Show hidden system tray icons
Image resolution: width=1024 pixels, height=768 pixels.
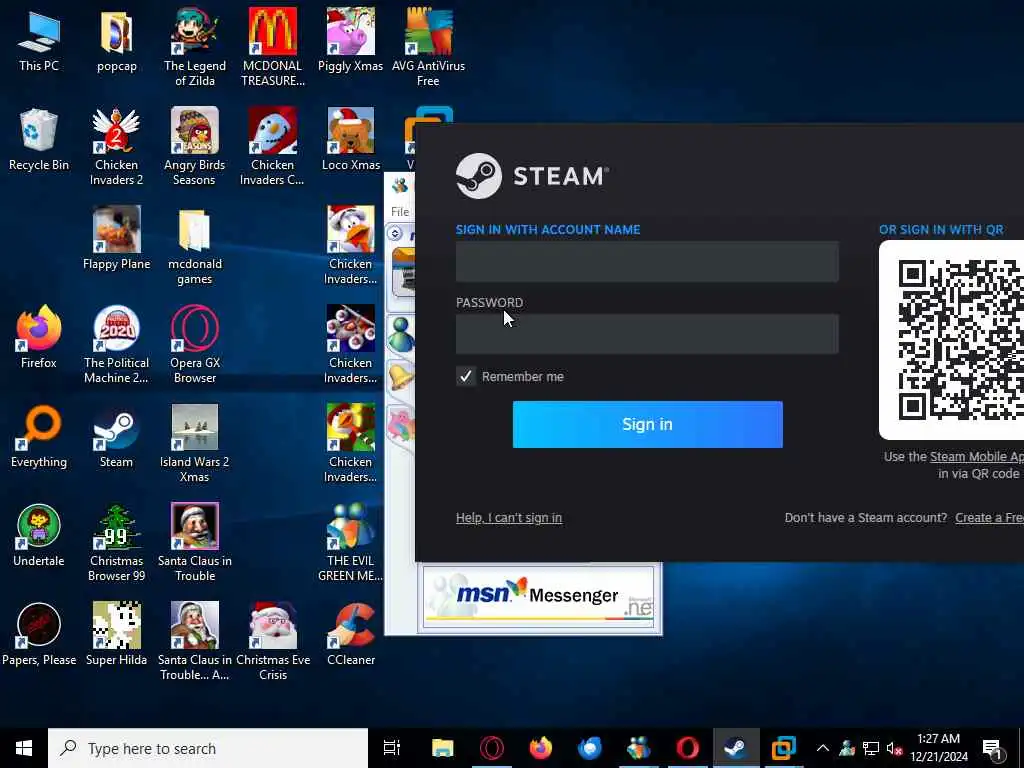pos(823,748)
